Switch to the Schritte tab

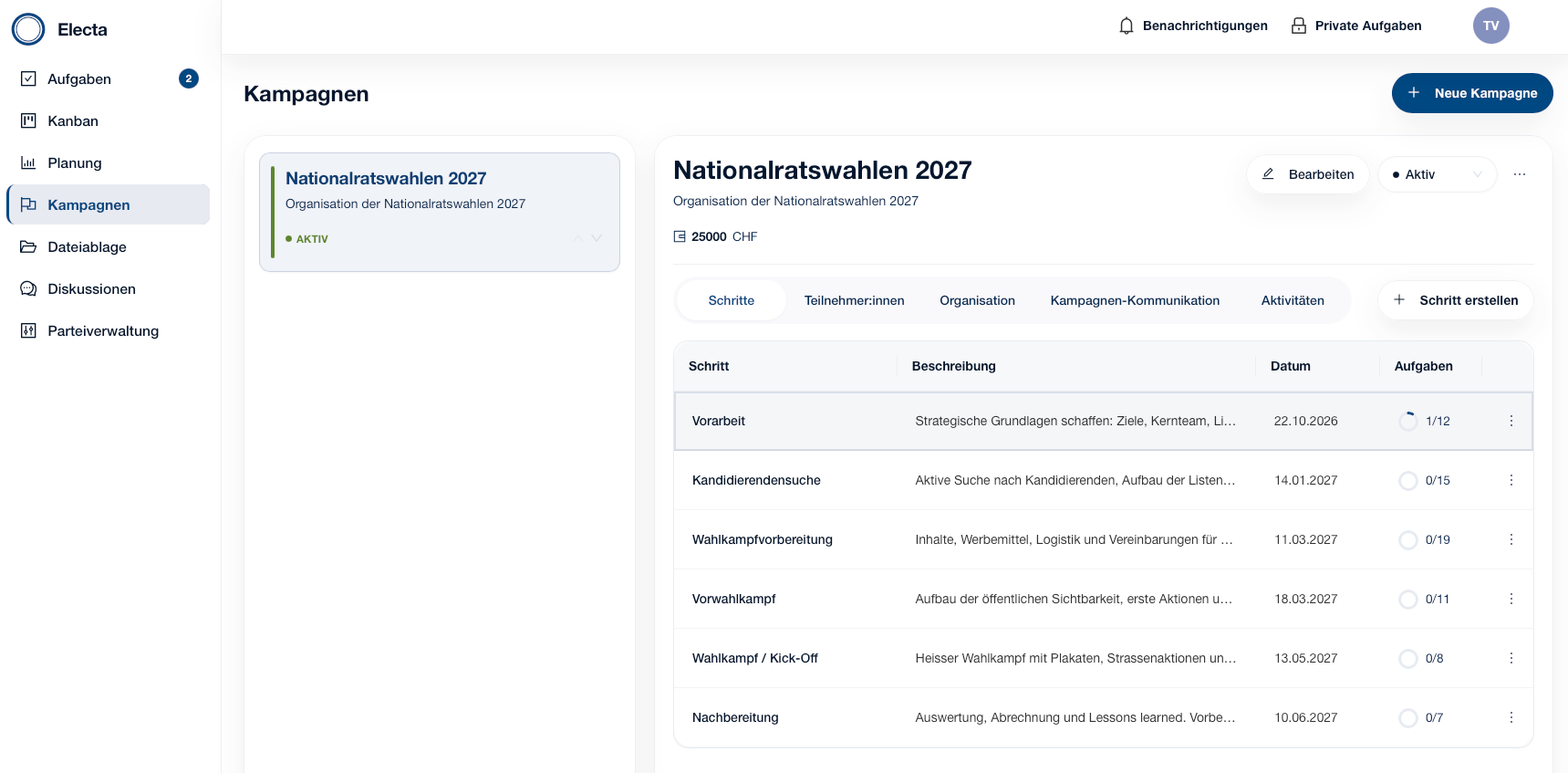732,300
